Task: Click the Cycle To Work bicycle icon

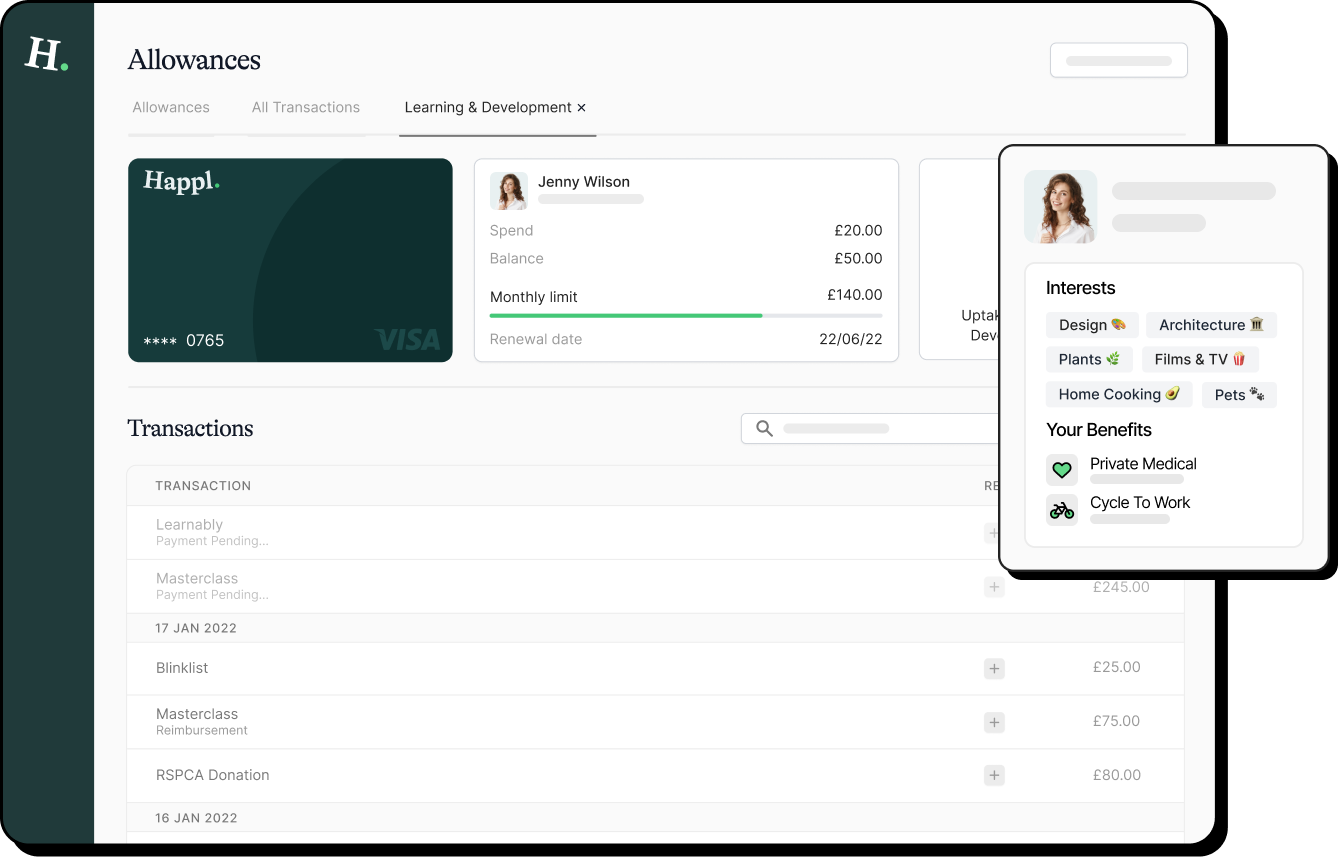Action: [1062, 509]
